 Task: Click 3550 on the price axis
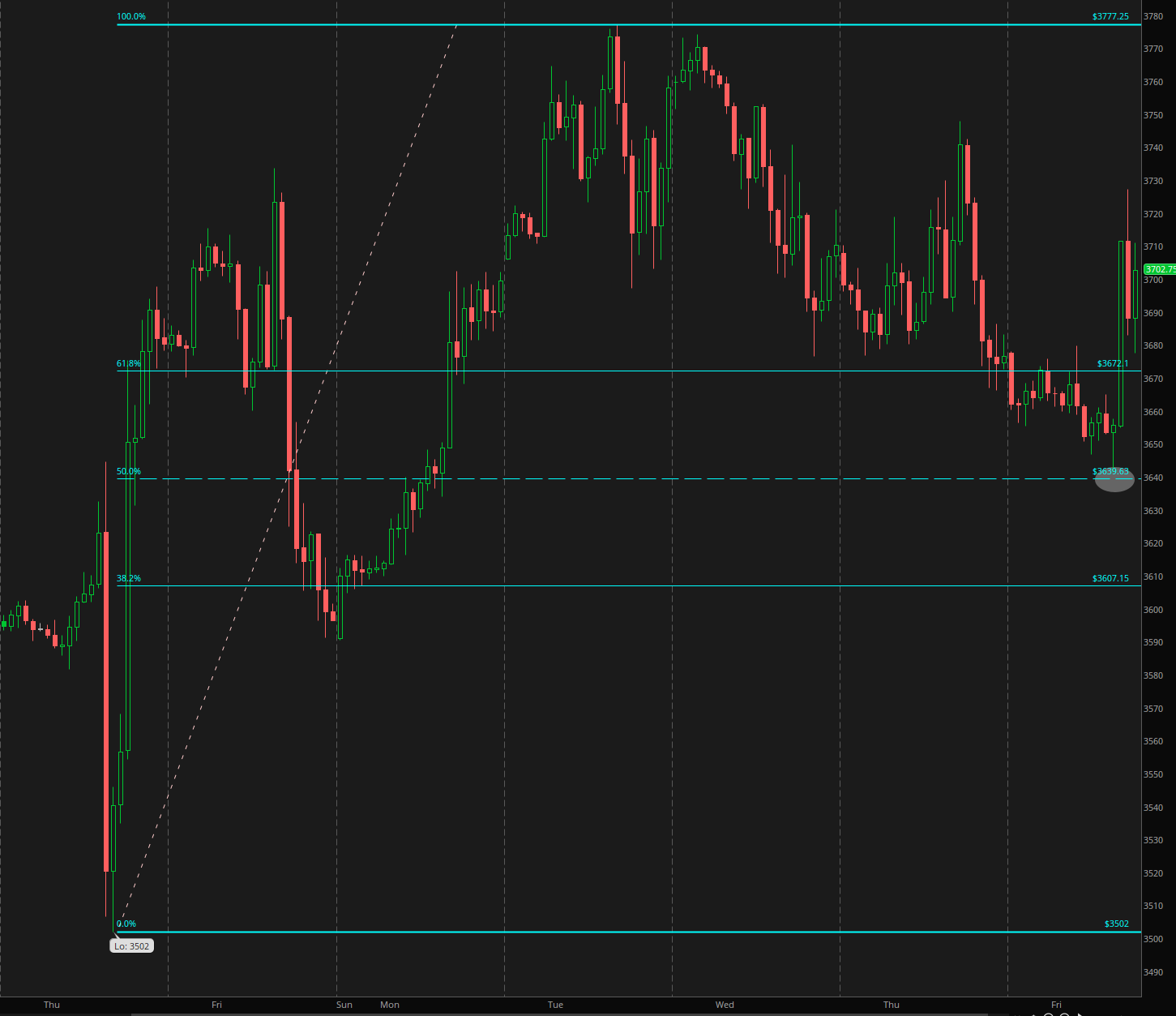1152,774
